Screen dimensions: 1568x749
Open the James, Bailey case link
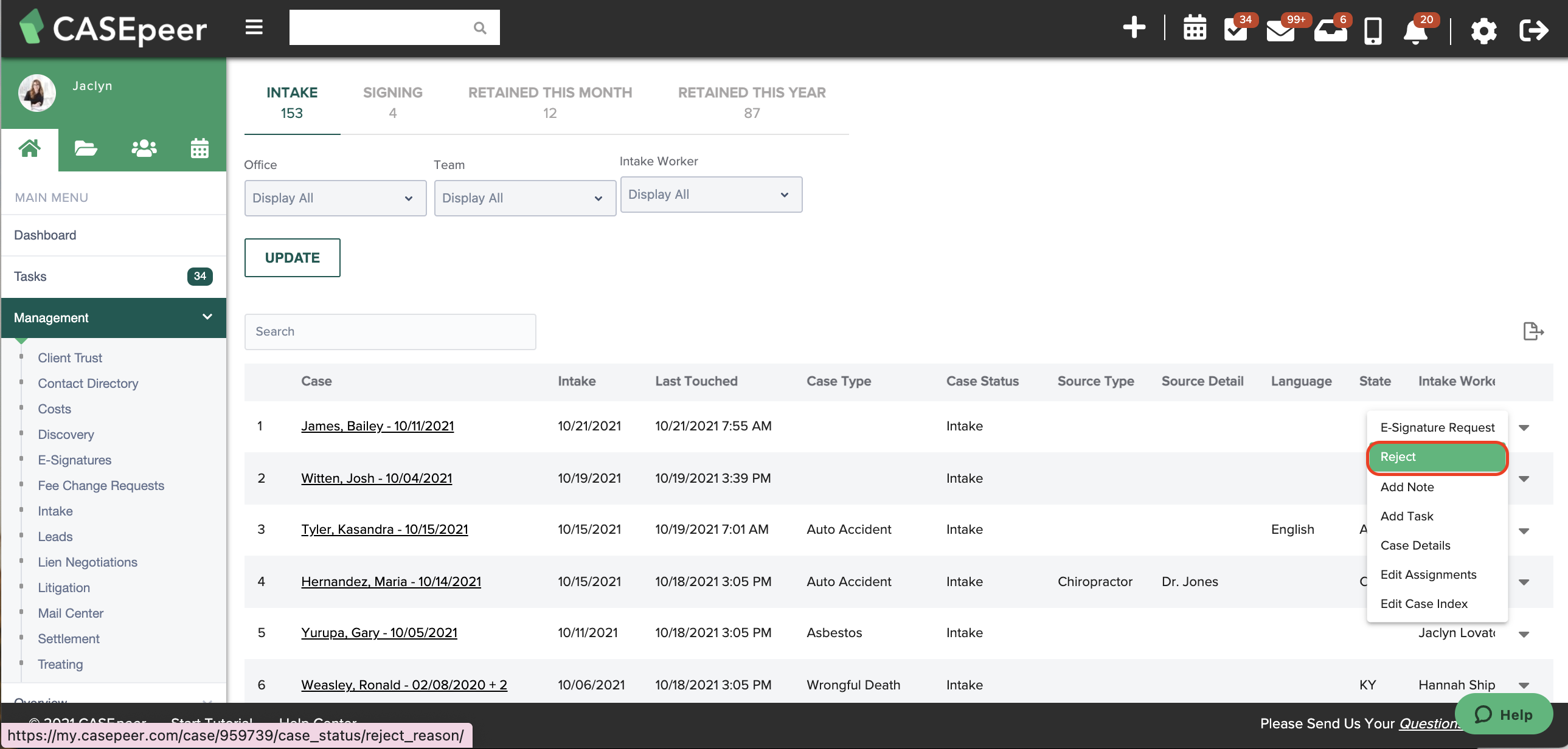[x=377, y=426]
